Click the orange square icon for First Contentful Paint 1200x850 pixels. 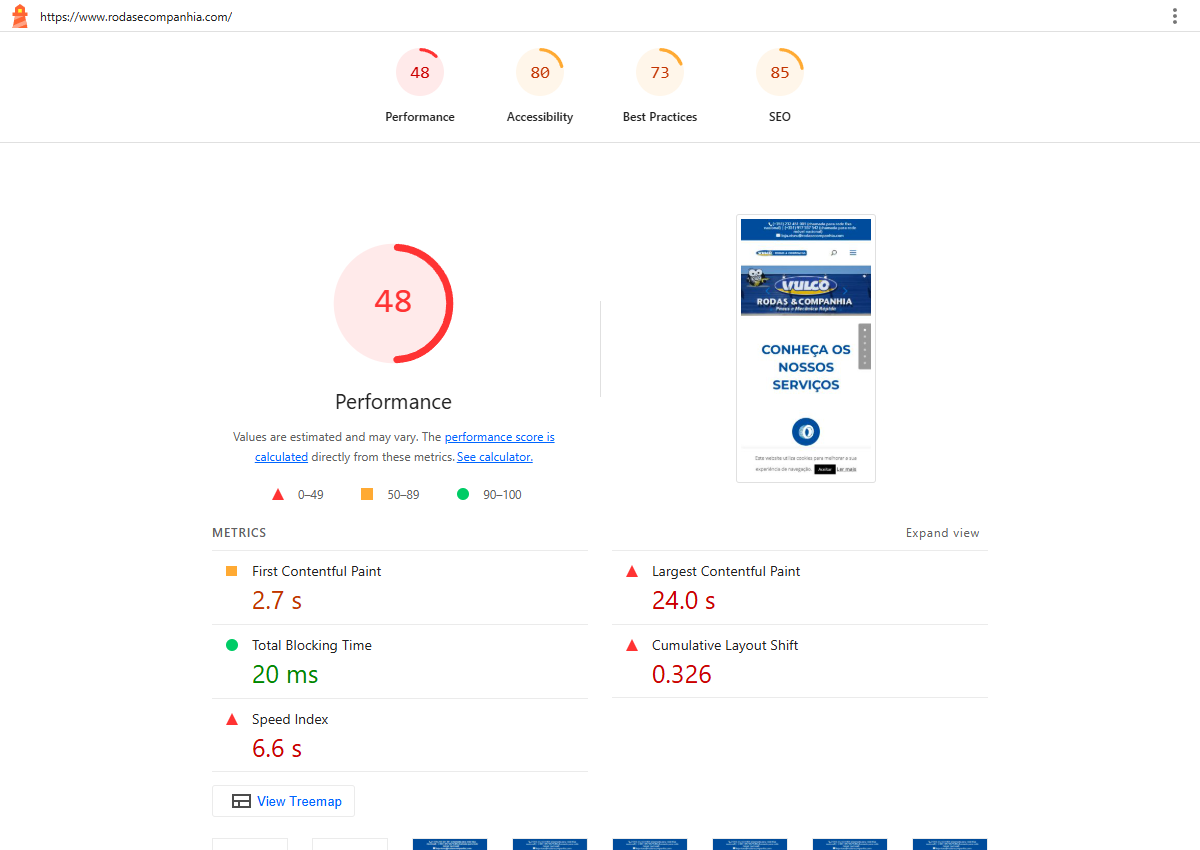(x=232, y=571)
